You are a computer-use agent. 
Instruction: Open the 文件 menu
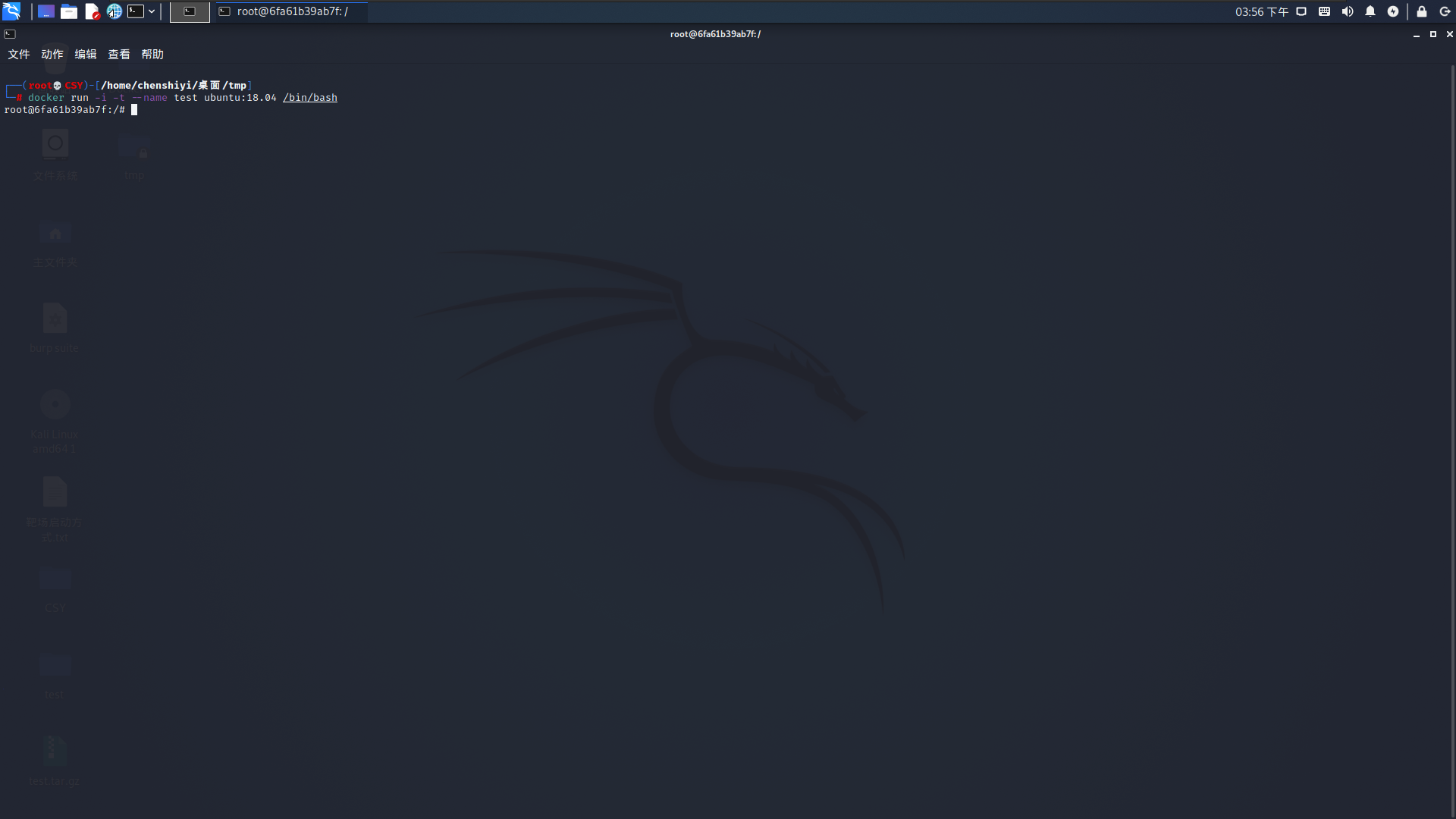19,55
